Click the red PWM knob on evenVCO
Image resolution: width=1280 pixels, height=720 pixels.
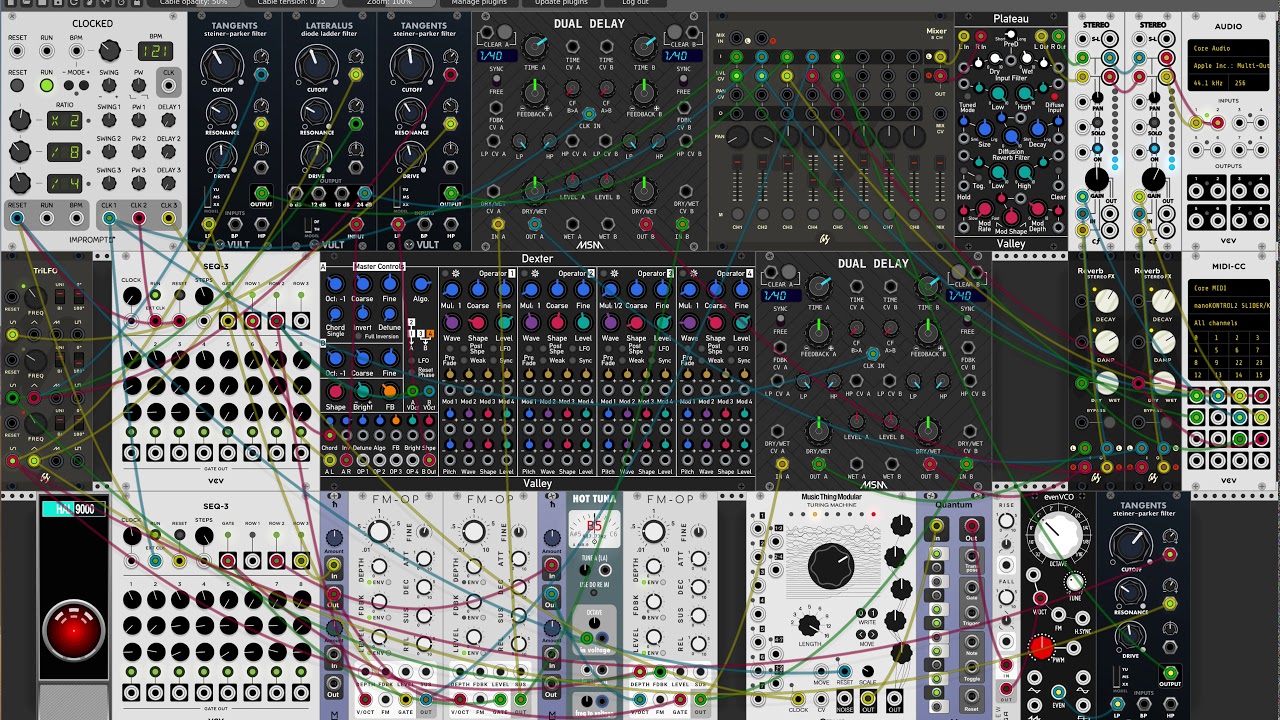[x=1041, y=648]
